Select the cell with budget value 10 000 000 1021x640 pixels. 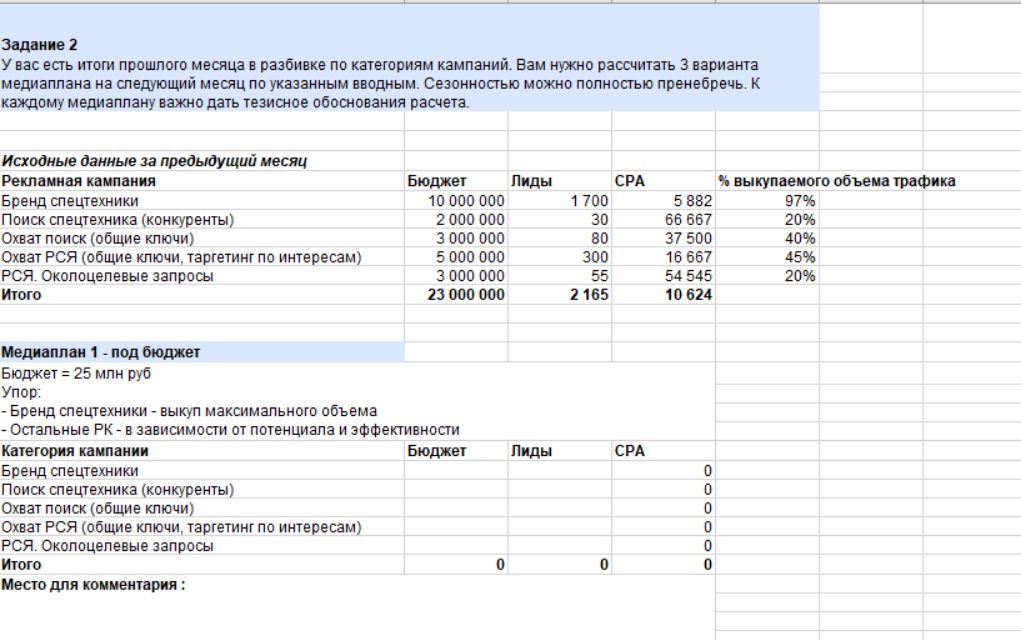(456, 201)
